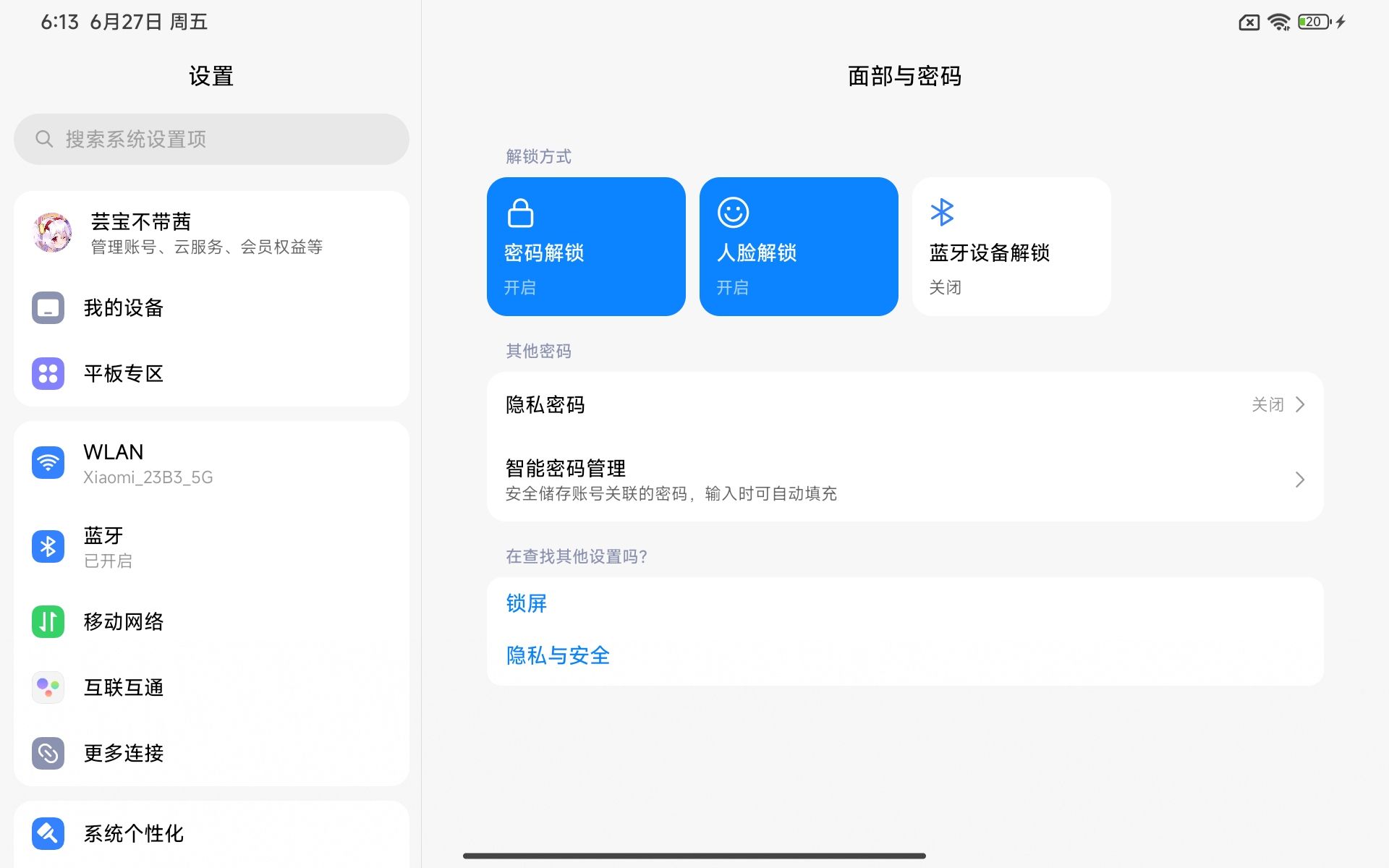The image size is (1389, 868).
Task: Tap the search magnifier icon
Action: pyautogui.click(x=44, y=139)
